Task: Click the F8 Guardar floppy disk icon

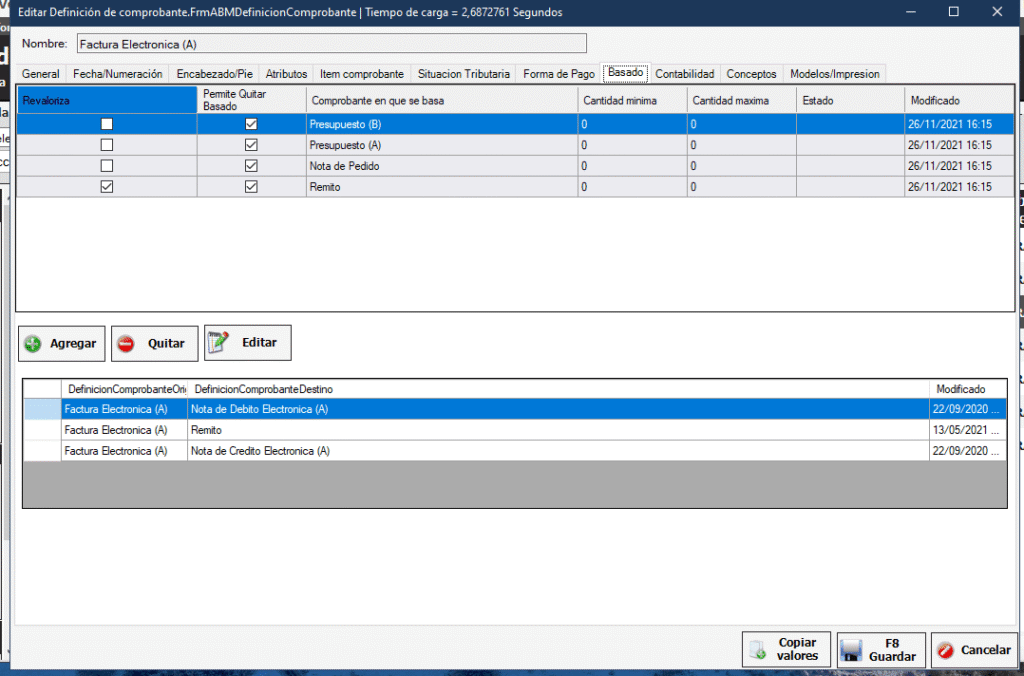Action: pos(852,651)
